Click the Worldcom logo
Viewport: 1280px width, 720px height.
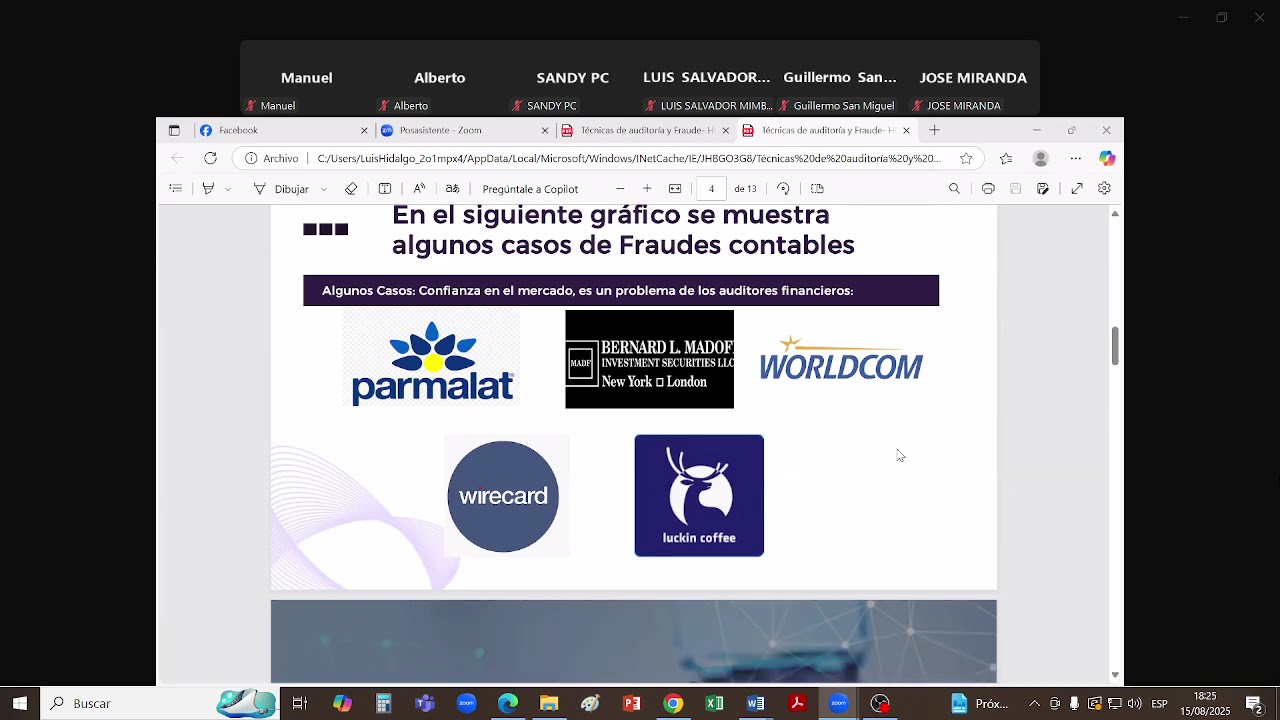click(841, 358)
